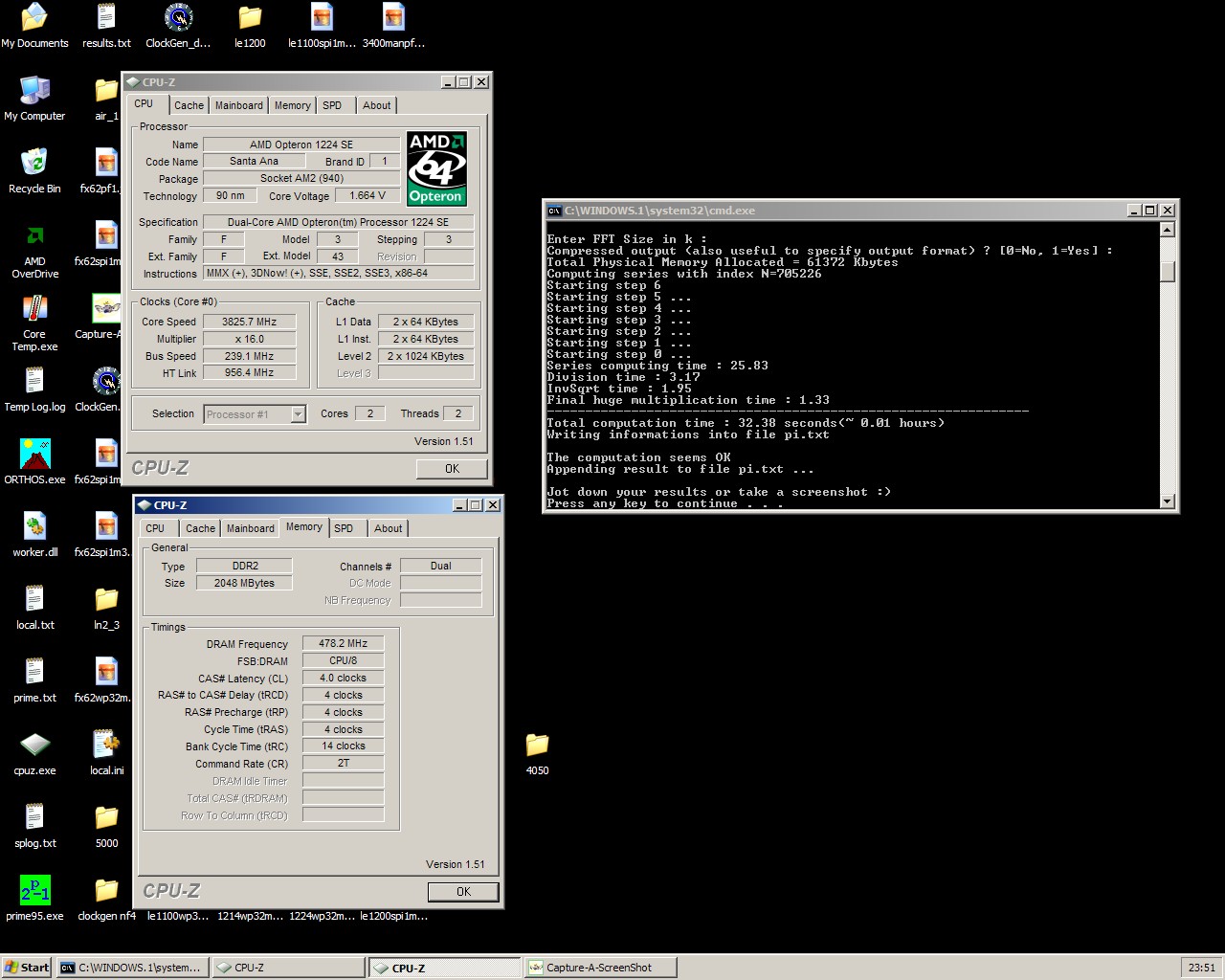Activate the Capture-A-ScreenShot taskbar button
Image resolution: width=1225 pixels, height=980 pixels.
[x=600, y=968]
